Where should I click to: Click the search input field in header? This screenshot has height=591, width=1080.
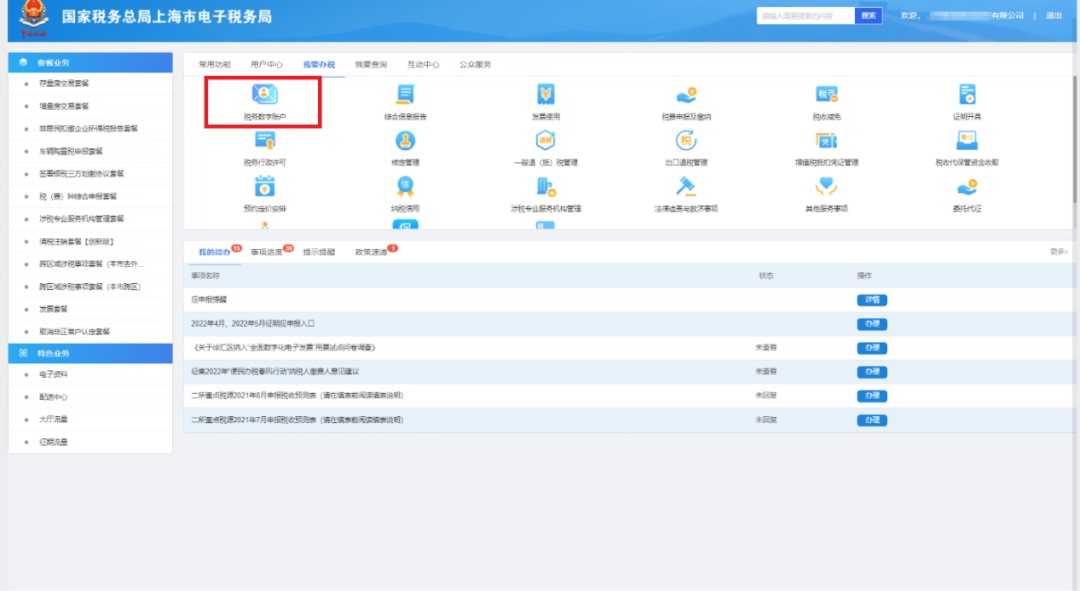(805, 15)
